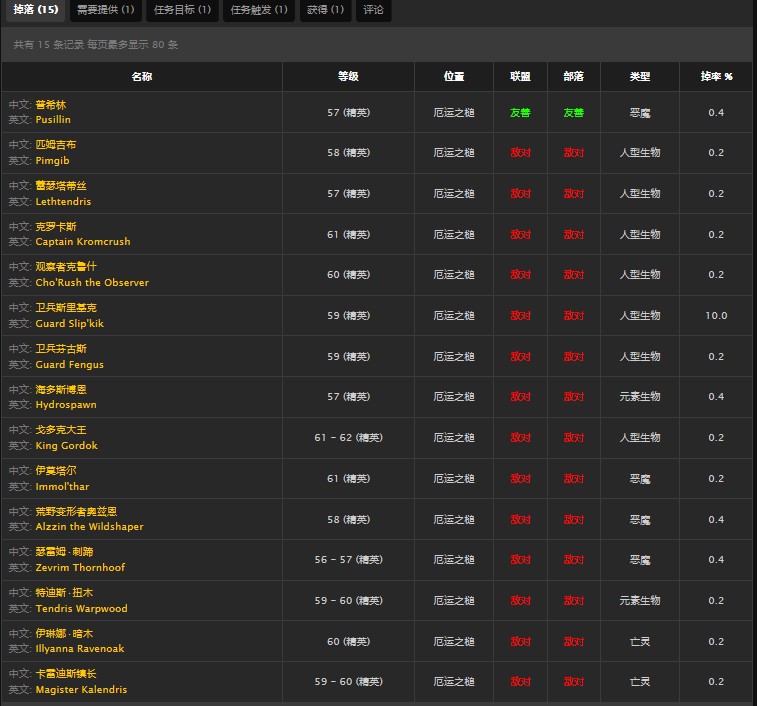757x706 pixels.
Task: Sort table by 名称 column header
Action: 142,77
